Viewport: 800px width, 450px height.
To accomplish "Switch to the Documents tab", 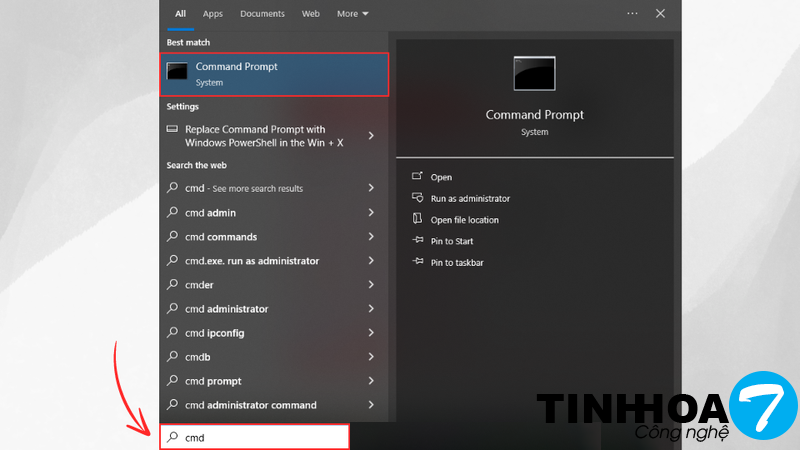I will pos(262,14).
